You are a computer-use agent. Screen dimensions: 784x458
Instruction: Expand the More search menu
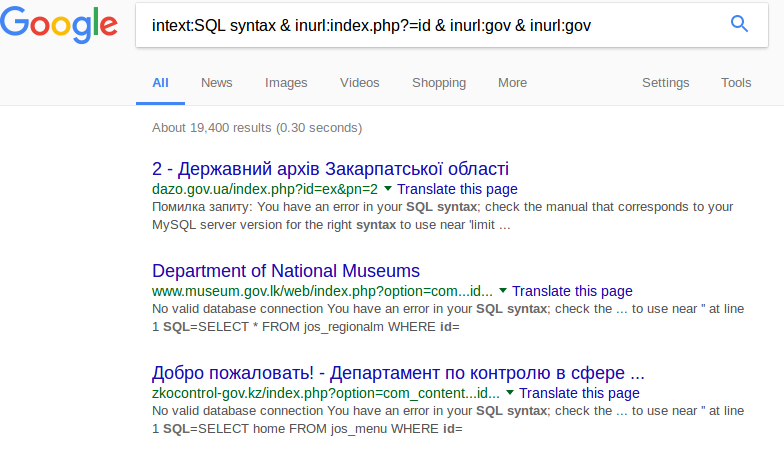pyautogui.click(x=512, y=82)
